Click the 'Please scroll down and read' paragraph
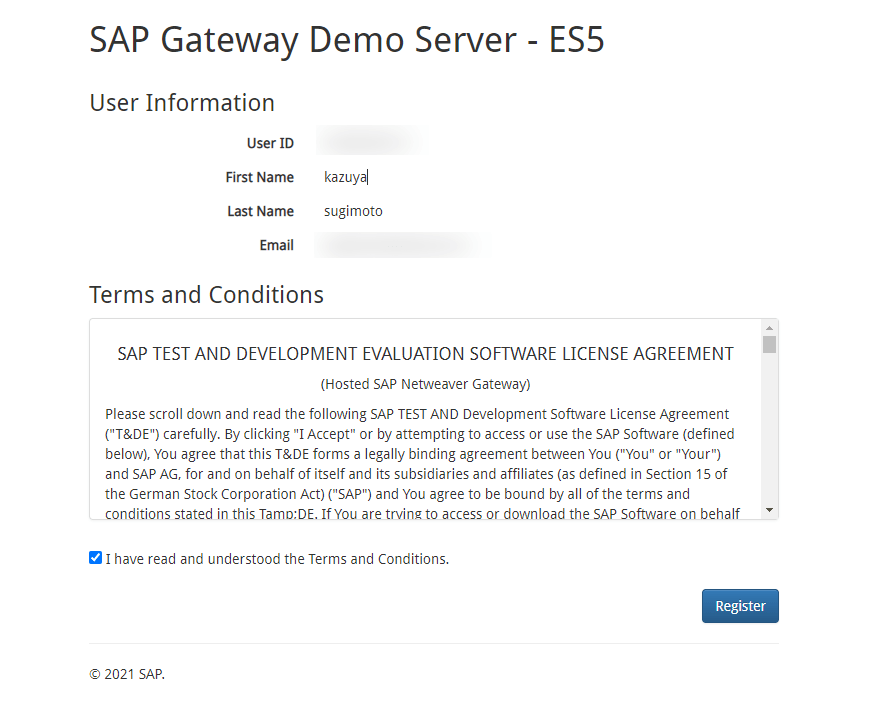The width and height of the screenshot is (872, 705). (422, 464)
